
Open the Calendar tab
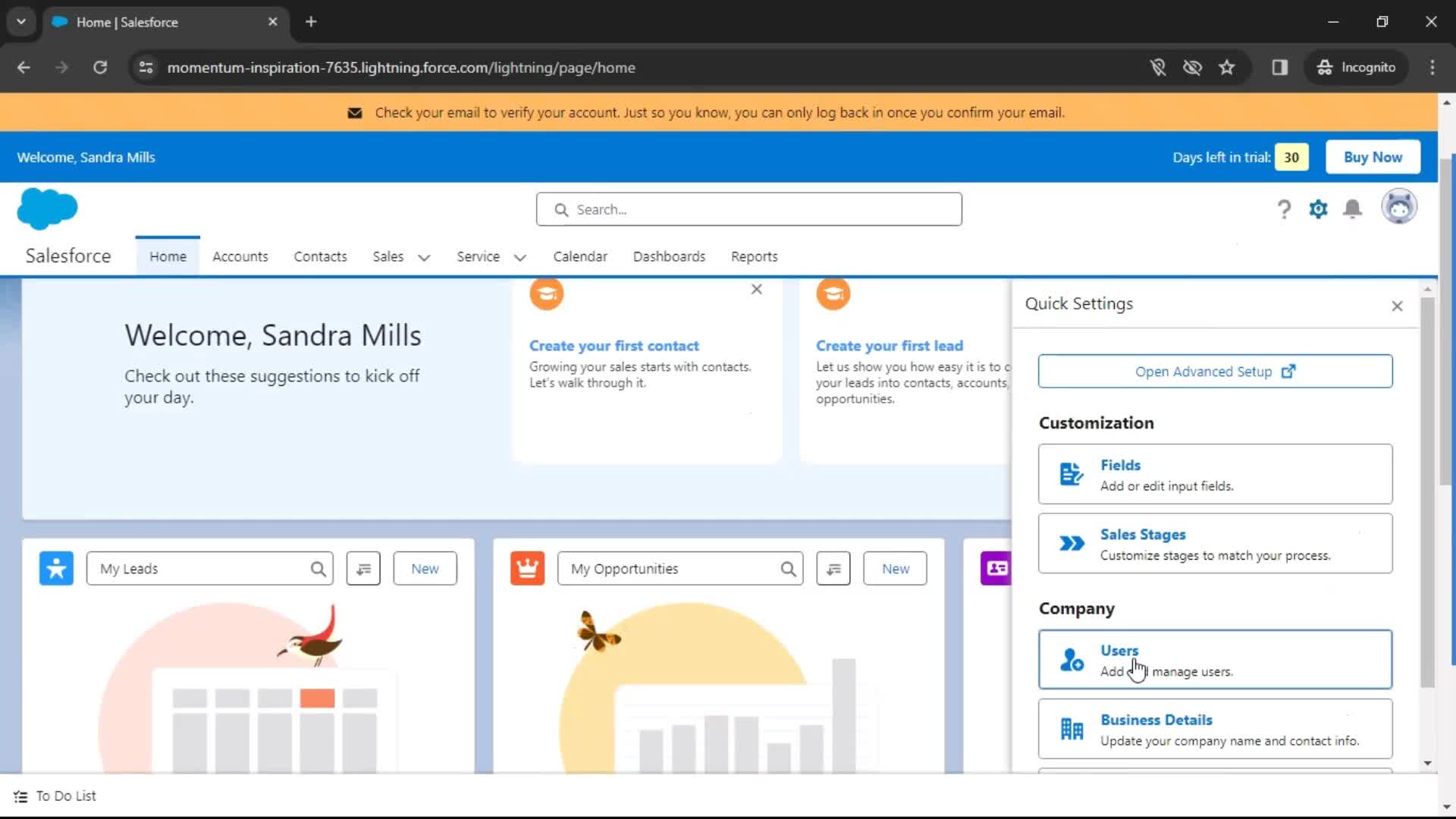click(x=580, y=256)
